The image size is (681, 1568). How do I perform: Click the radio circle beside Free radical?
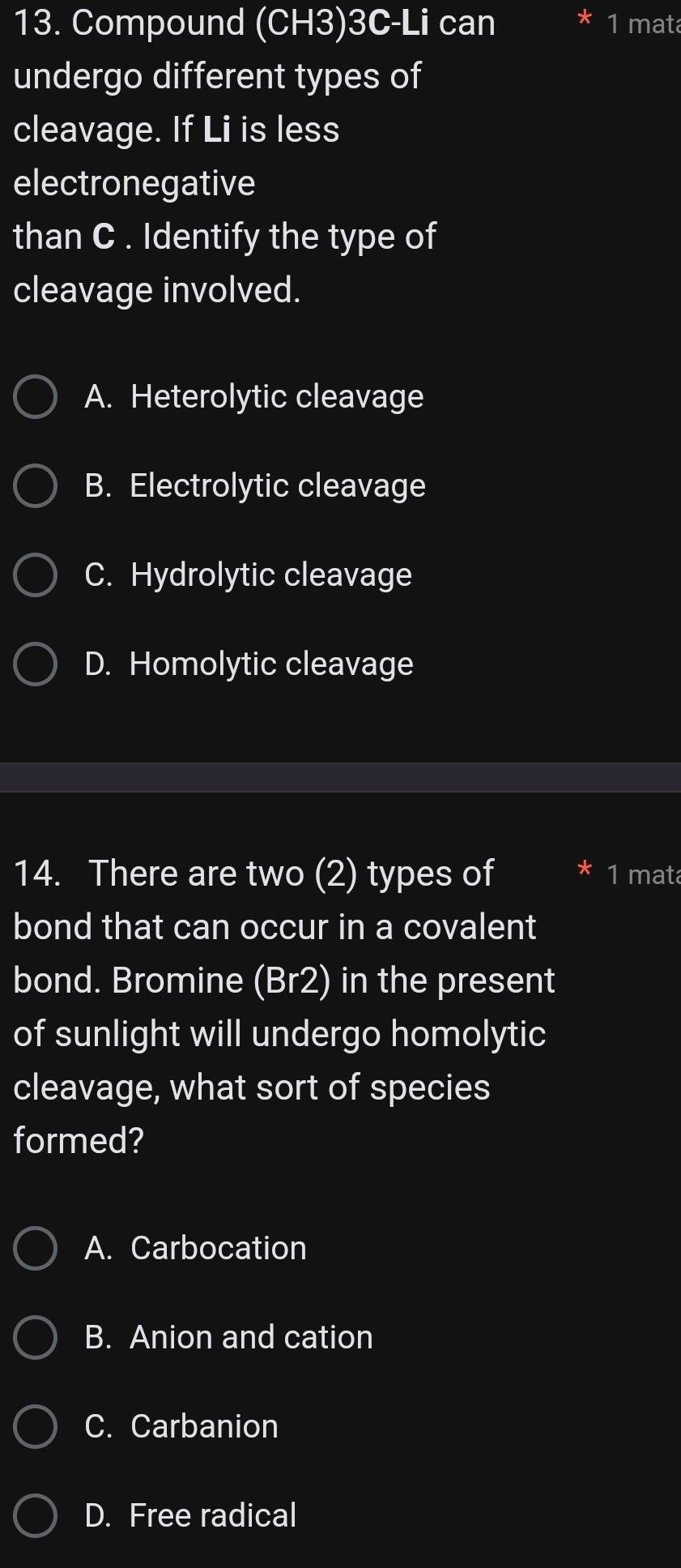(34, 1515)
